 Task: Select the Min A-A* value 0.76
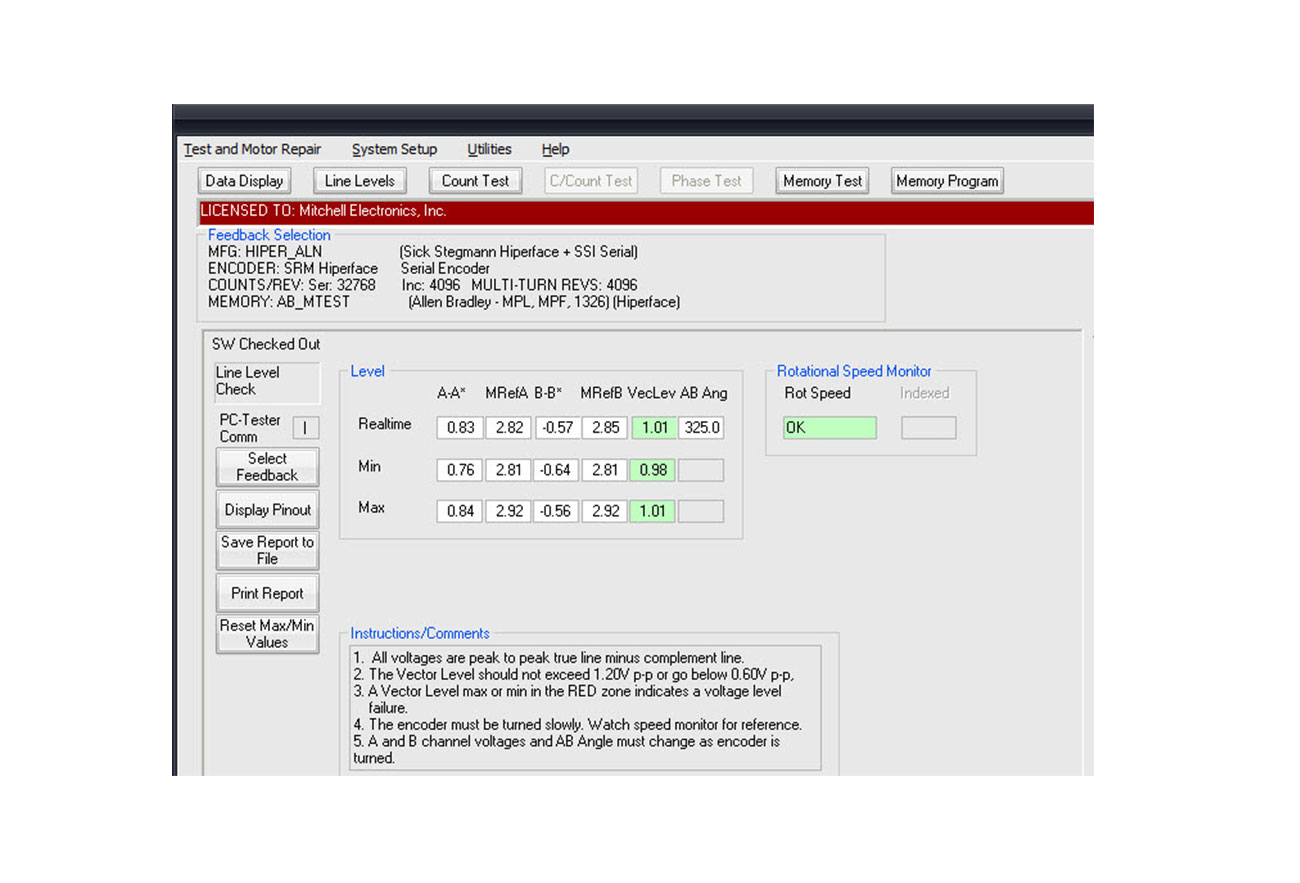click(460, 470)
